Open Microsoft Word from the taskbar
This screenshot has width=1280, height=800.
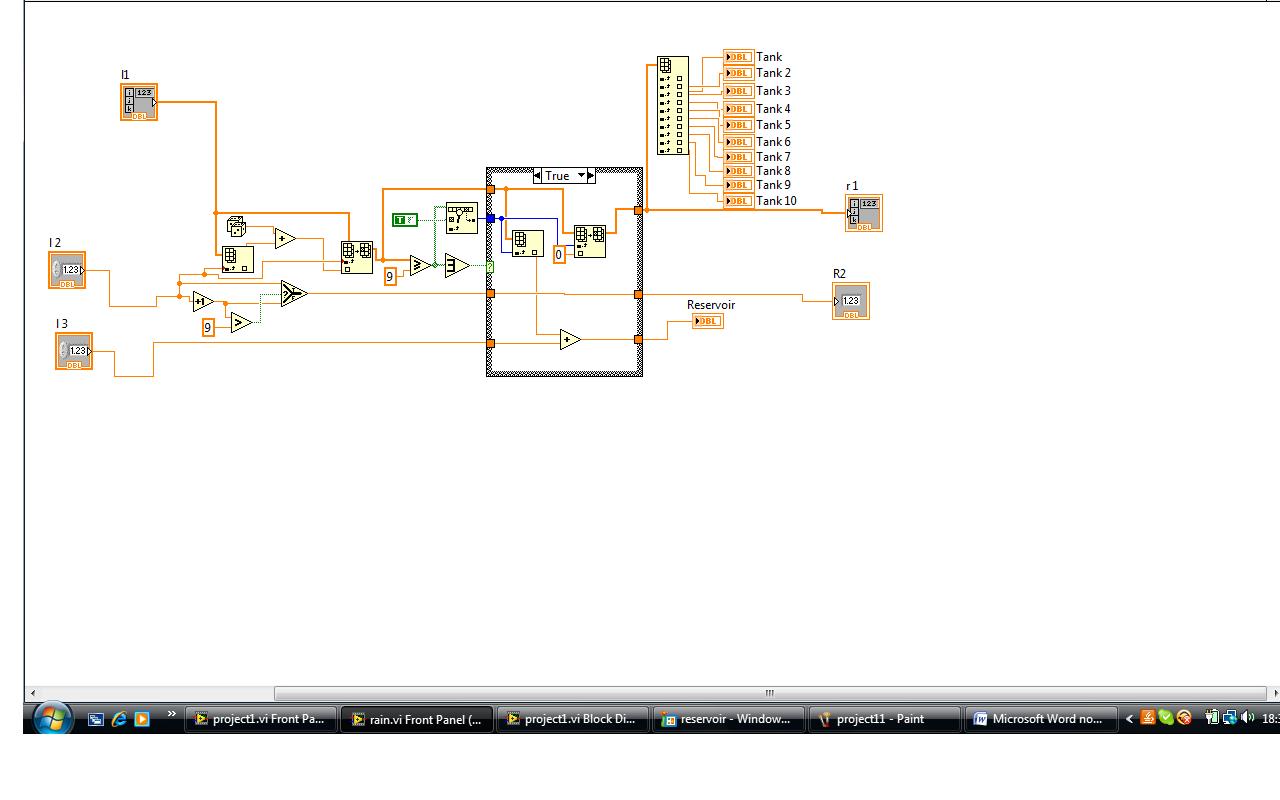1039,719
